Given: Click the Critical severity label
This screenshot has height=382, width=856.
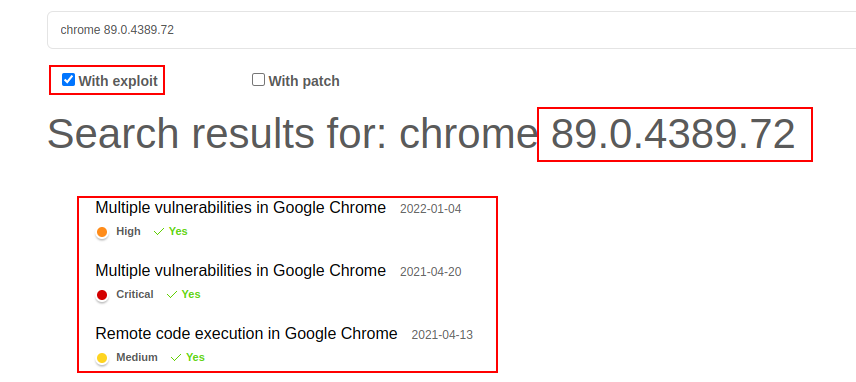Looking at the screenshot, I should tap(135, 294).
